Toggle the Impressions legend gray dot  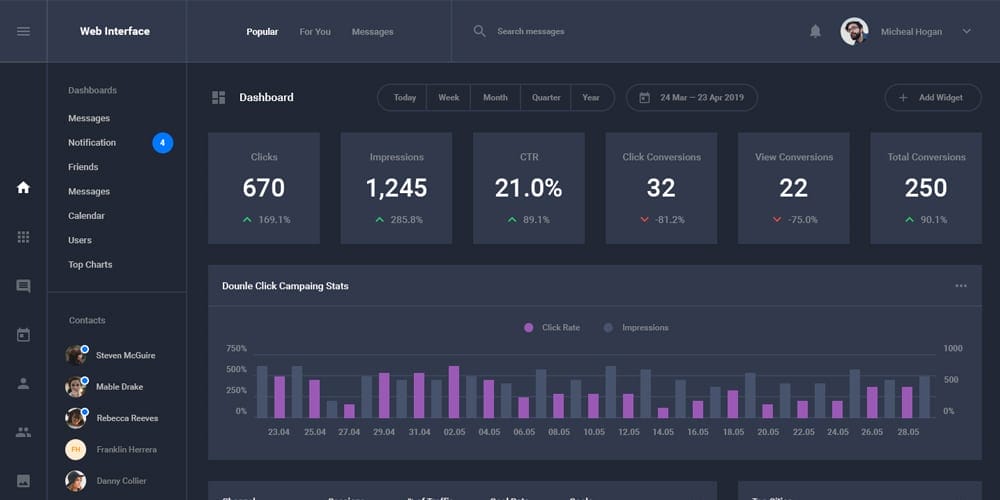coord(608,328)
